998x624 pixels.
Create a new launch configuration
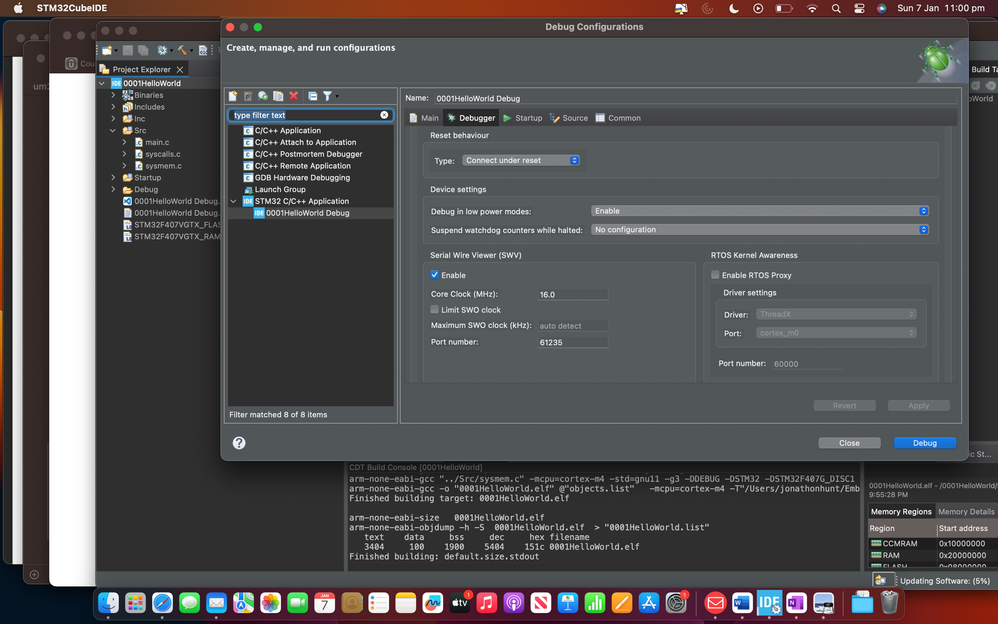(x=233, y=96)
